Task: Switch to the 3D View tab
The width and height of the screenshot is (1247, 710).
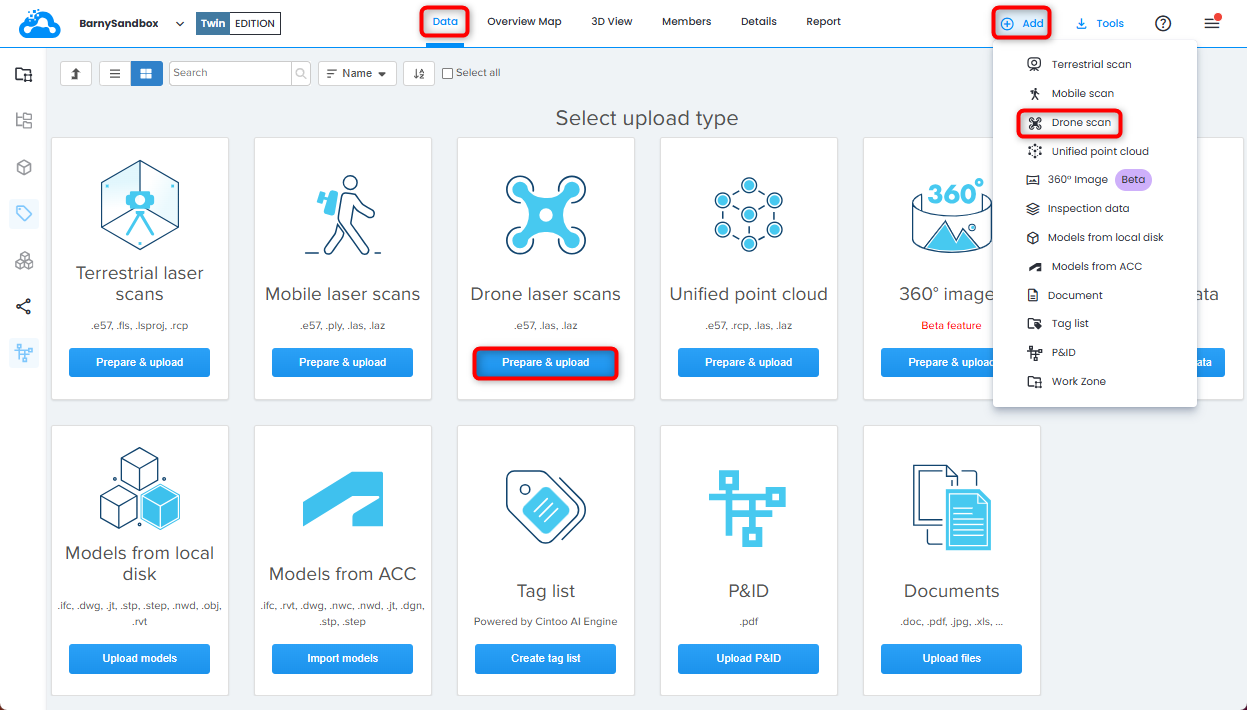Action: tap(612, 22)
